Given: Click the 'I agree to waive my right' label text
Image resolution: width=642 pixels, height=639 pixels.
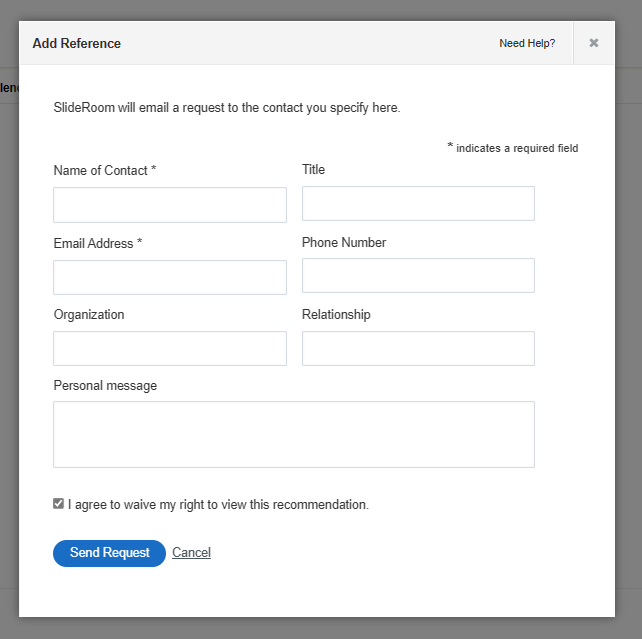Looking at the screenshot, I should click(x=218, y=504).
